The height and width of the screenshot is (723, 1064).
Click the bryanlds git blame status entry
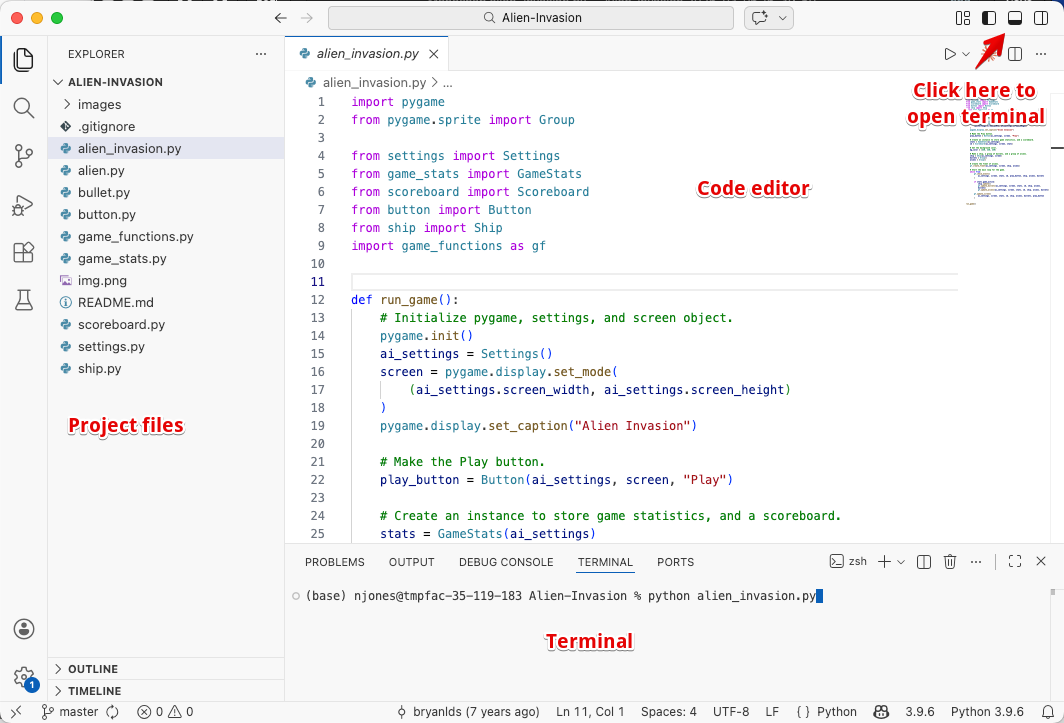pyautogui.click(x=468, y=712)
